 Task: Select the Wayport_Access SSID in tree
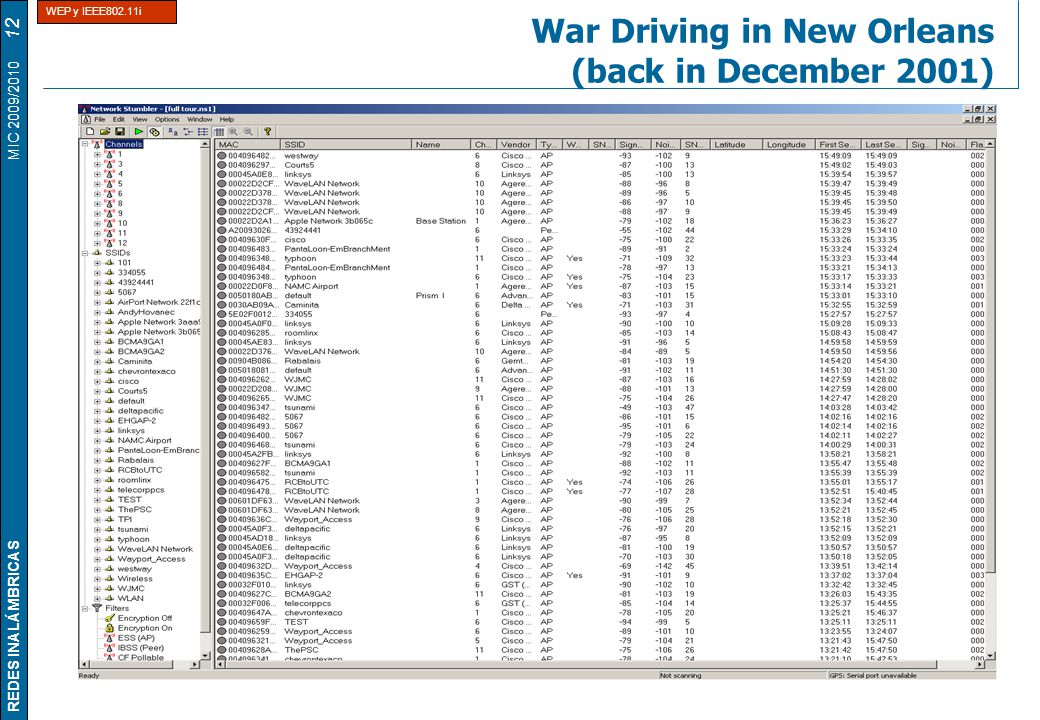151,559
